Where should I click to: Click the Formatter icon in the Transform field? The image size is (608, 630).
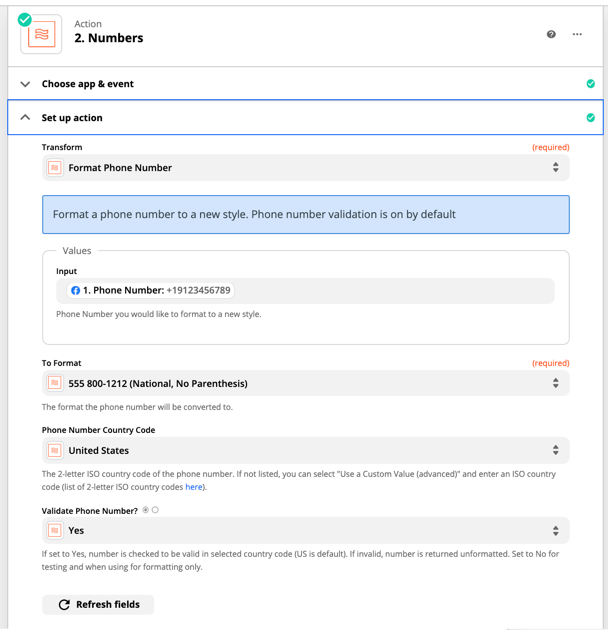pos(55,168)
